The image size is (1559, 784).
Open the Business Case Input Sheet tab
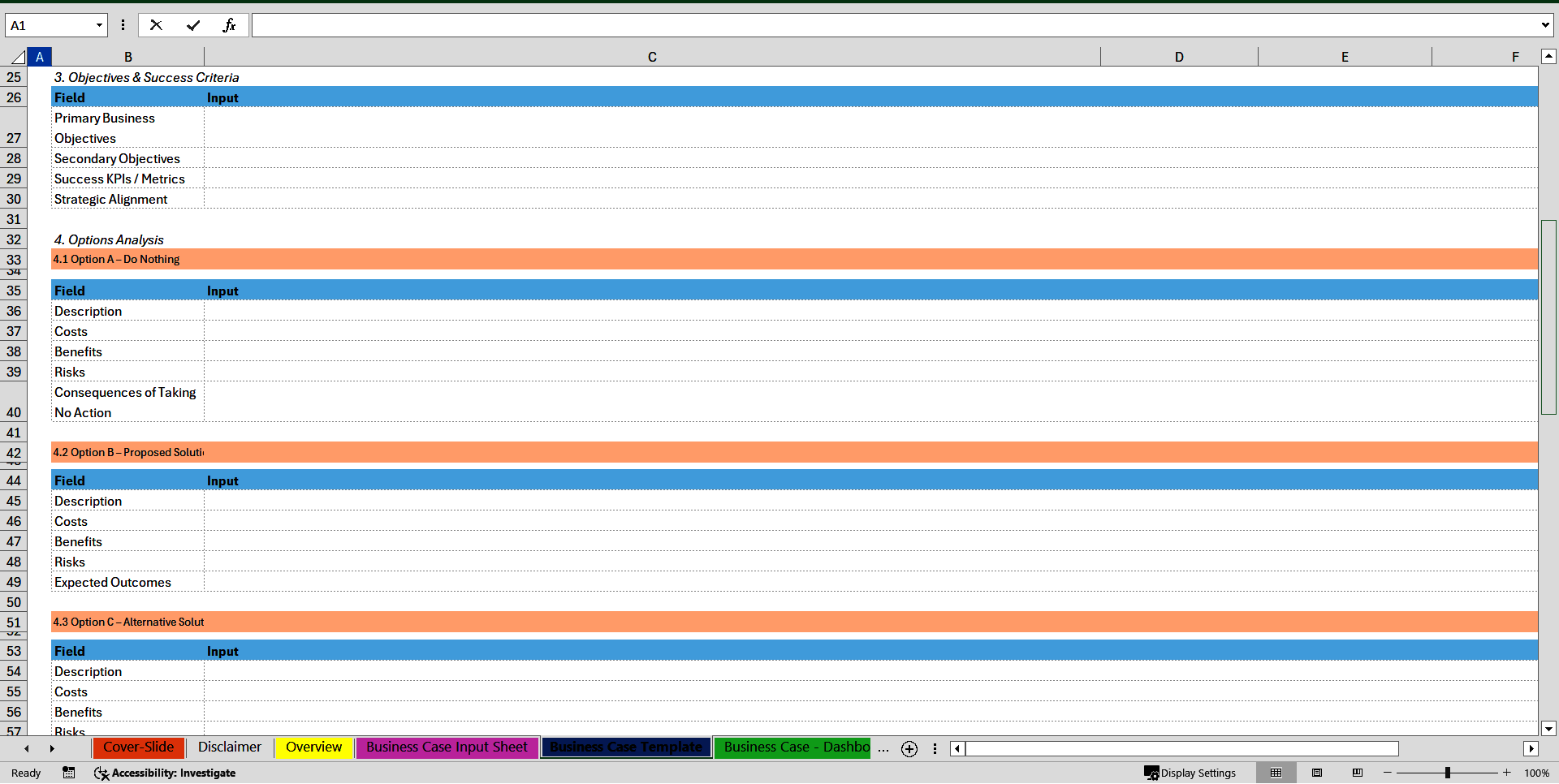(446, 747)
